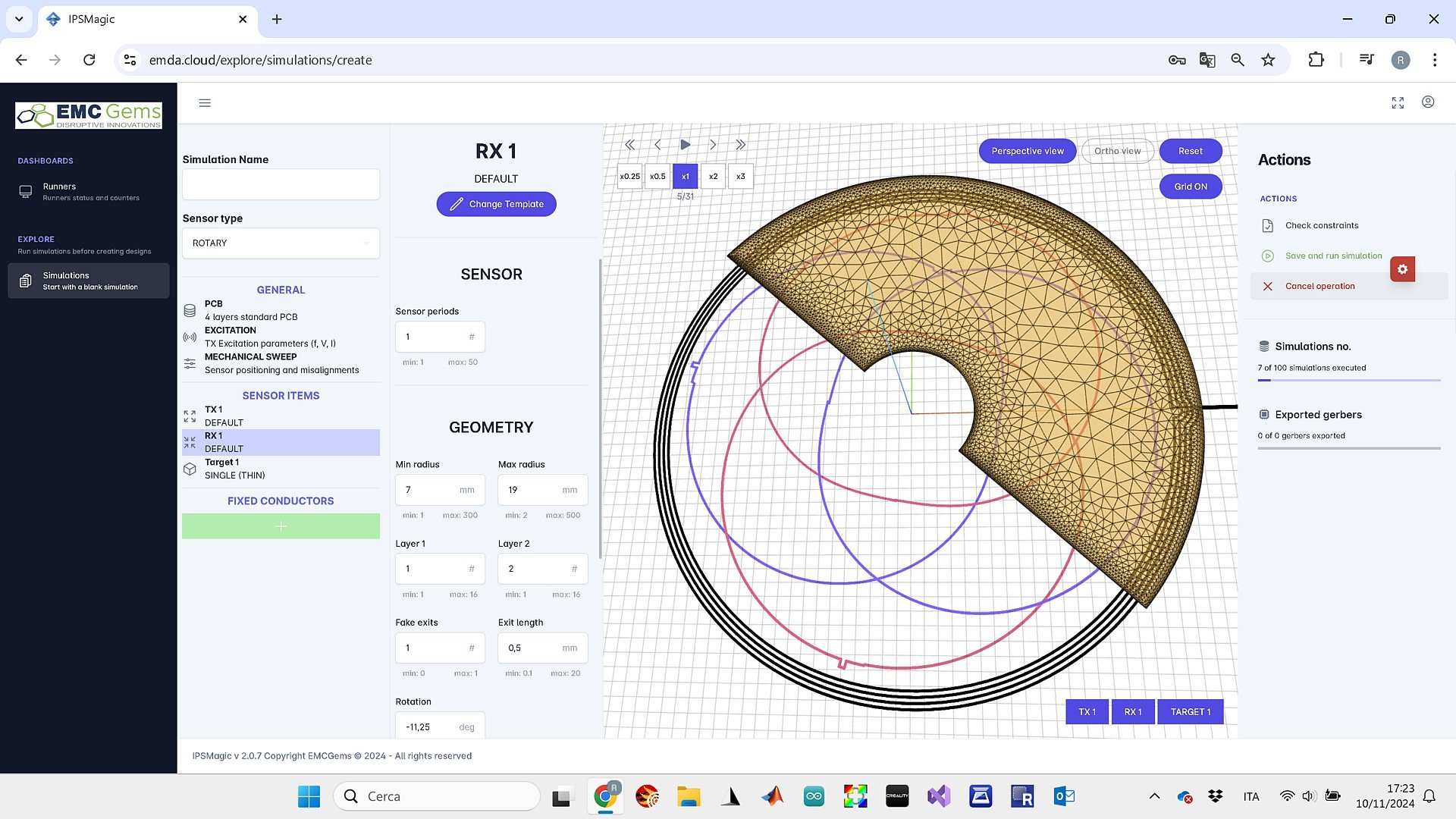Toggle TX 1 visibility button
Image resolution: width=1456 pixels, height=819 pixels.
pos(1087,711)
